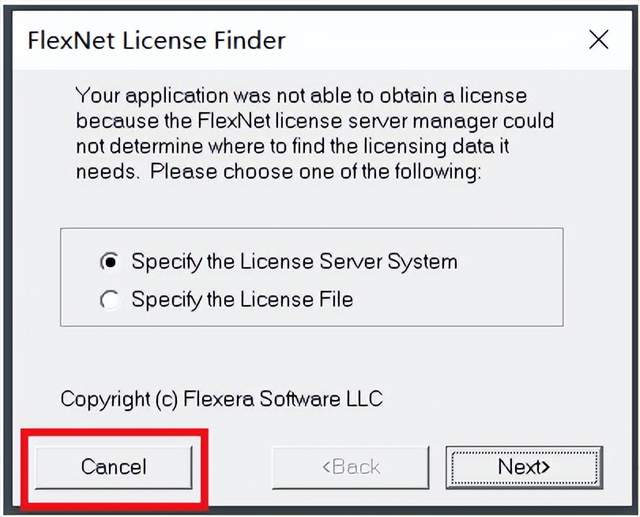
Task: Click the "Specify the License File" label text
Action: 242,299
